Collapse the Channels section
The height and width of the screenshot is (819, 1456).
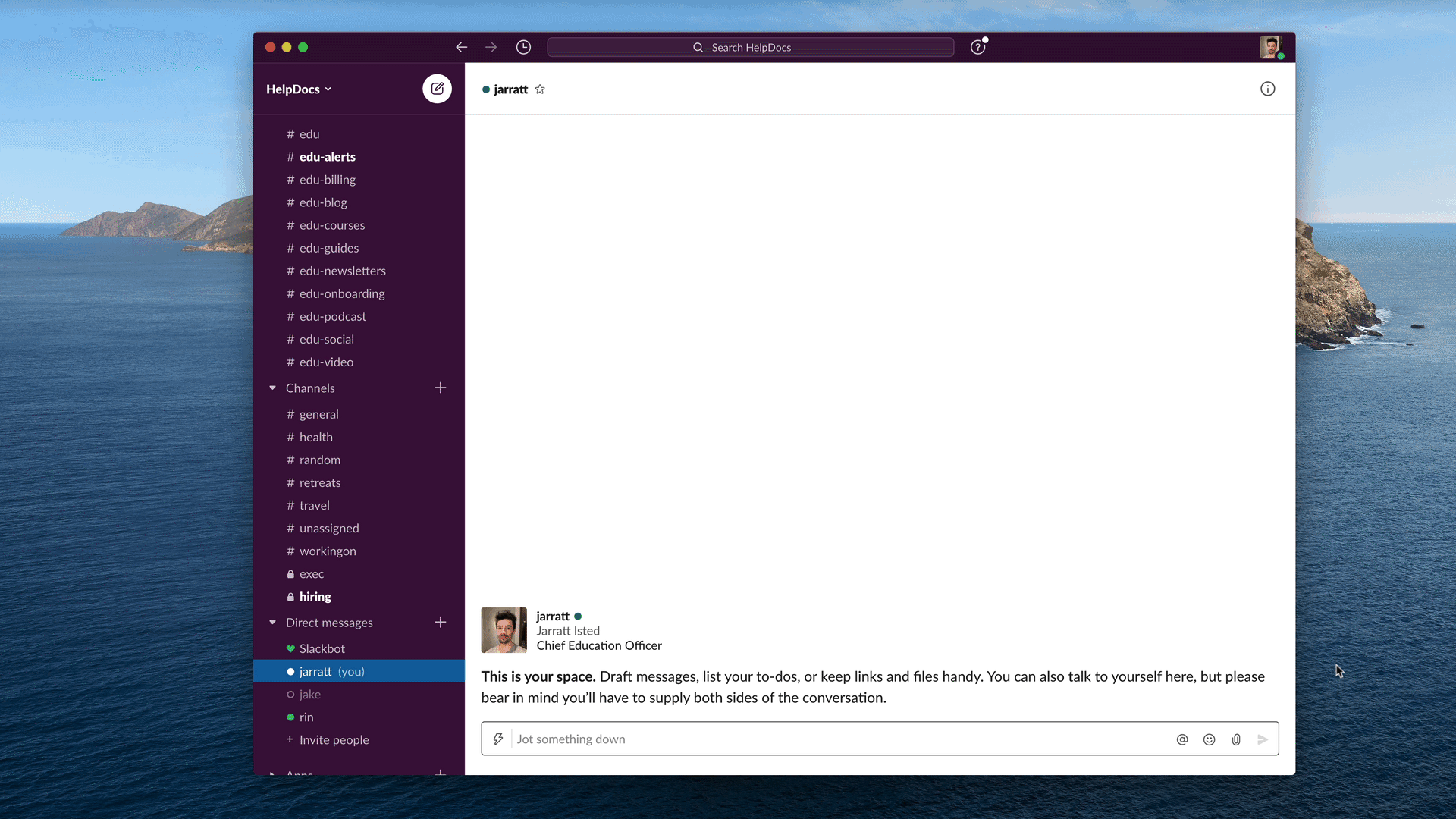click(272, 388)
